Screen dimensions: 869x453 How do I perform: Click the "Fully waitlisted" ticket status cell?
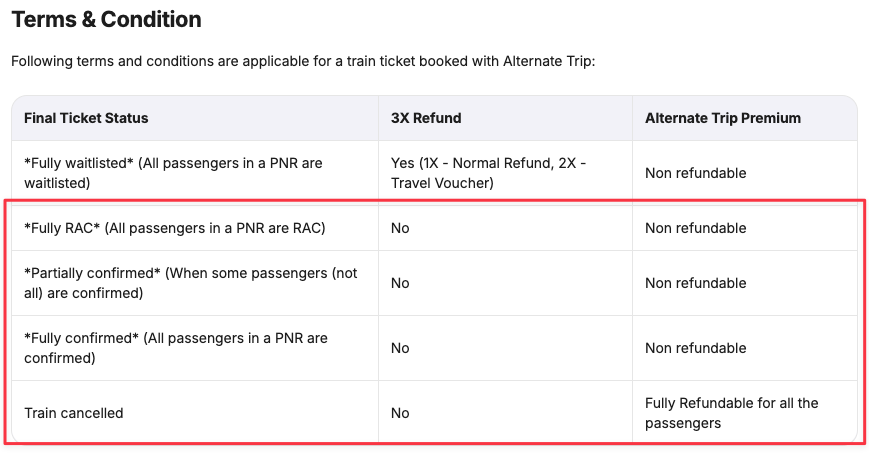click(173, 172)
